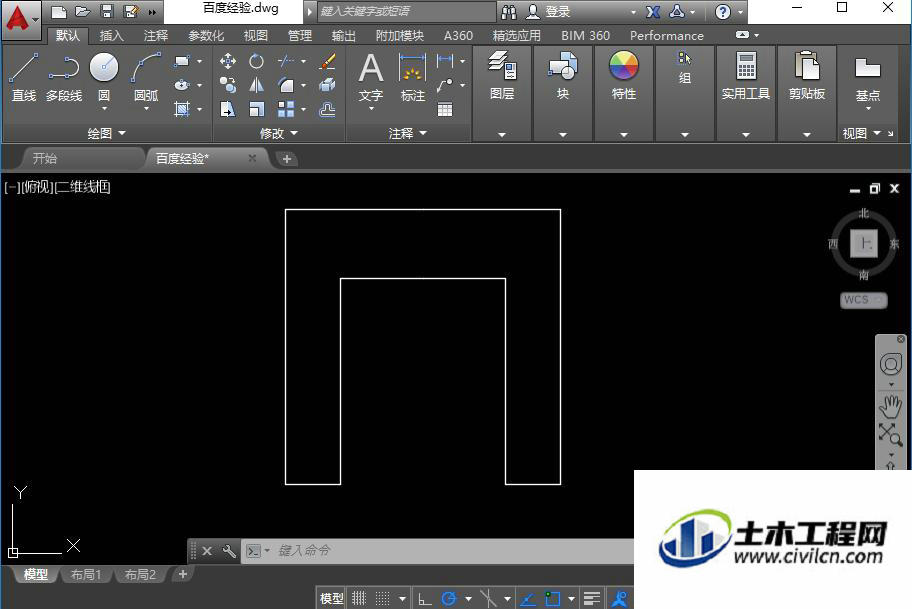Expand the Annotation (注释) panel

[x=408, y=133]
